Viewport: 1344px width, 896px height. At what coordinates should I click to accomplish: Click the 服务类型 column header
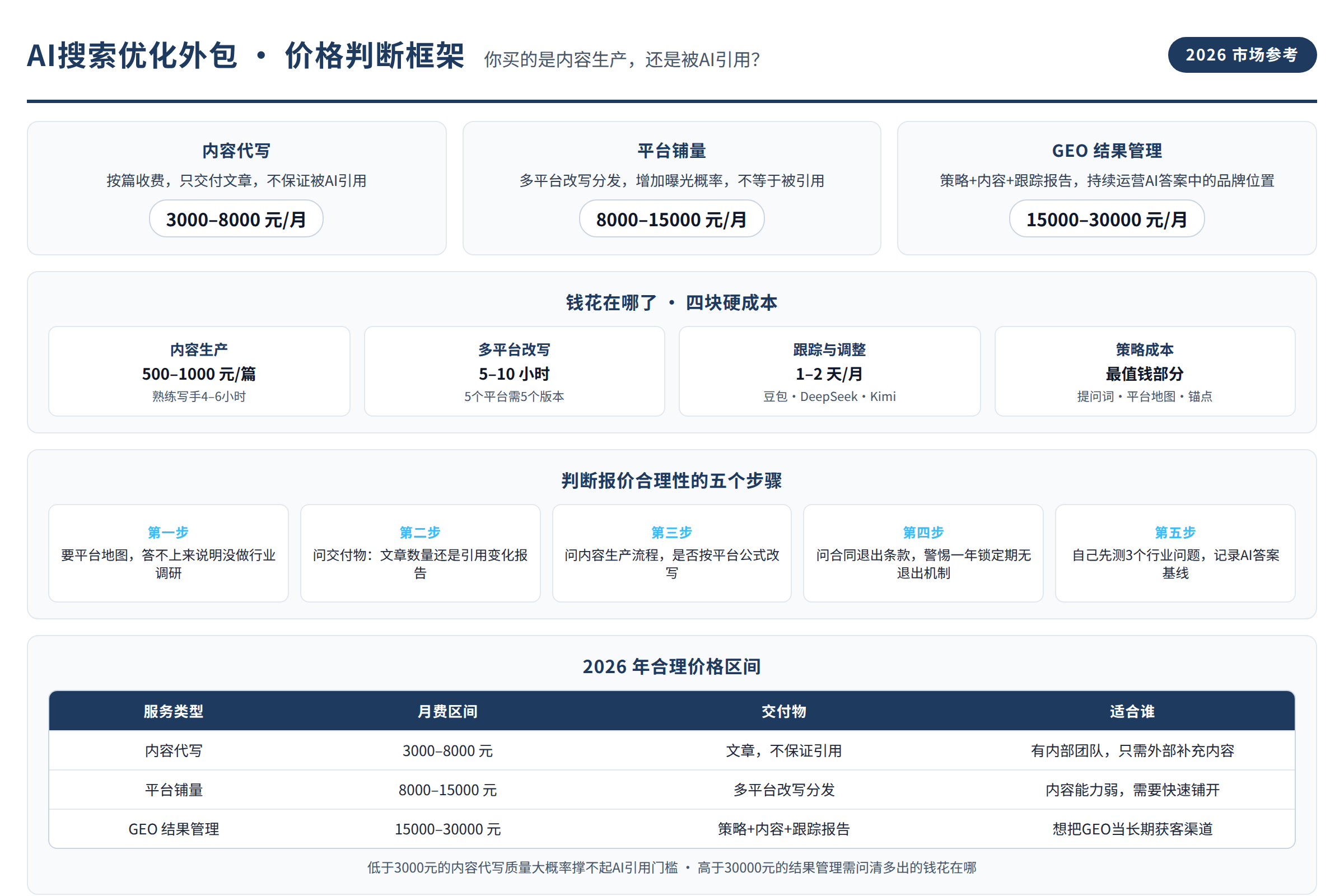click(173, 711)
